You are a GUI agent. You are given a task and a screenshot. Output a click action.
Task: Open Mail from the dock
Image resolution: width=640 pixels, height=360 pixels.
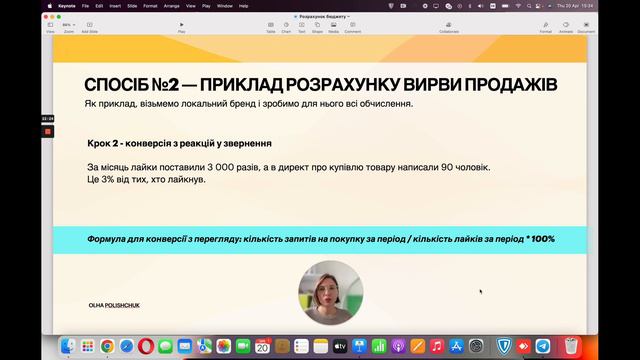[185, 347]
